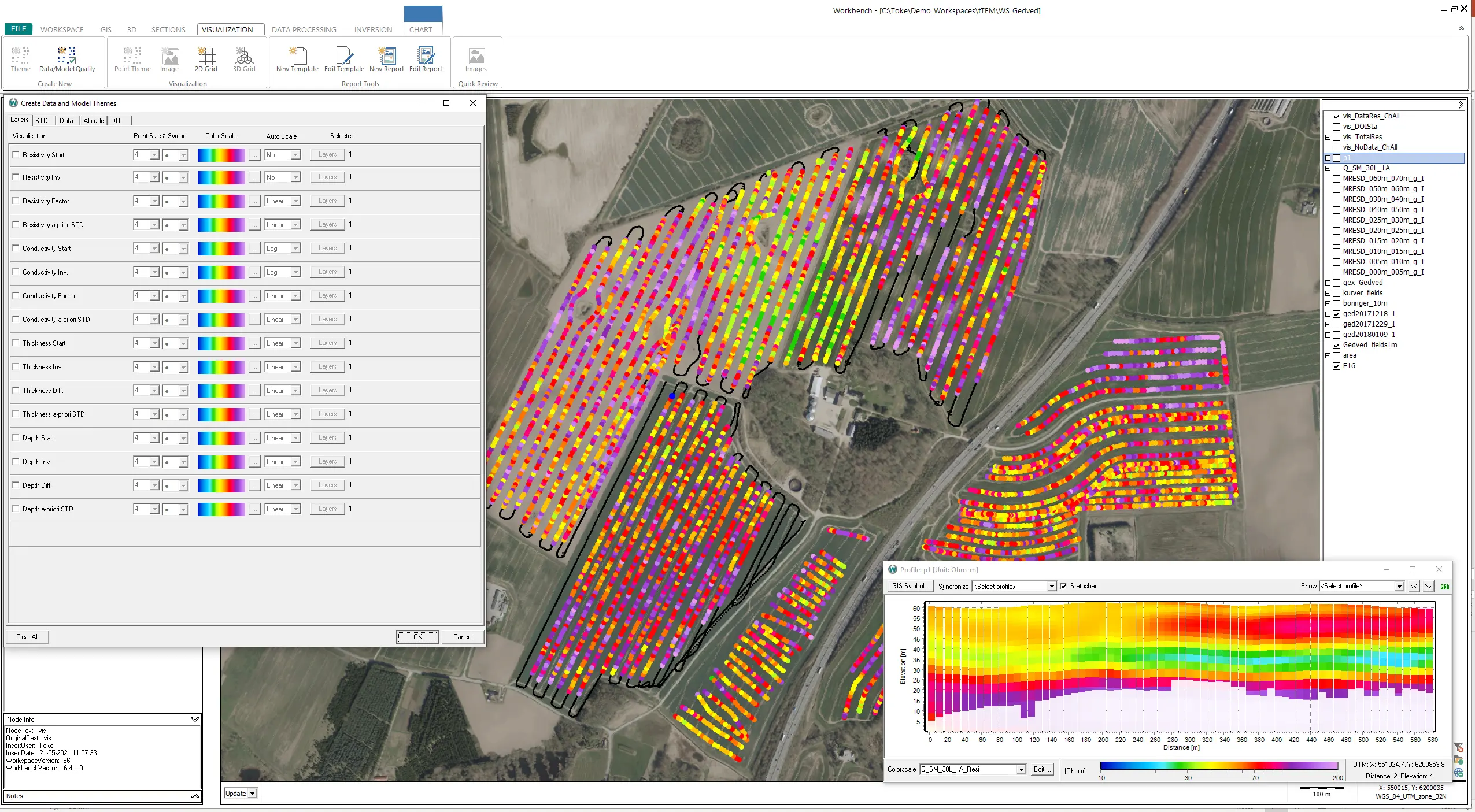Open the FILE menu

pos(19,29)
